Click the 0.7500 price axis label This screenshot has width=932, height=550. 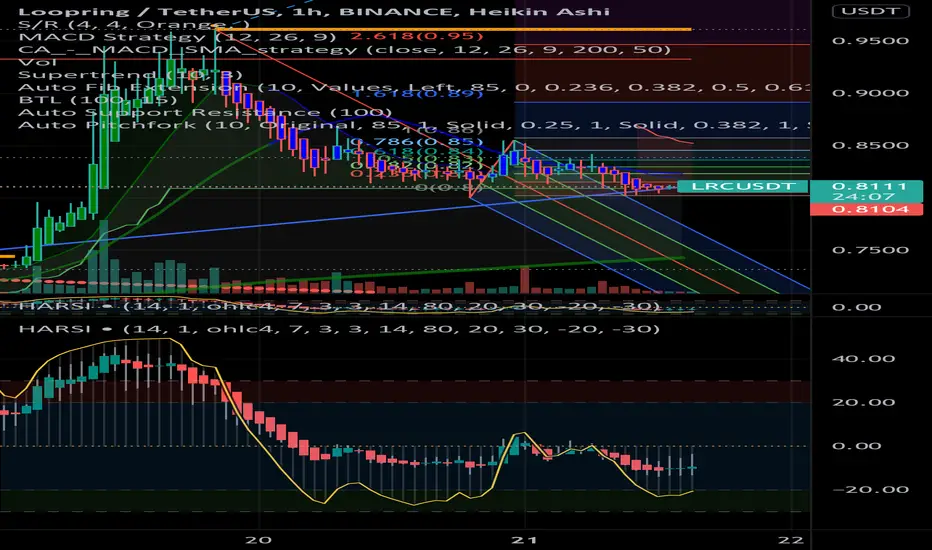[871, 250]
